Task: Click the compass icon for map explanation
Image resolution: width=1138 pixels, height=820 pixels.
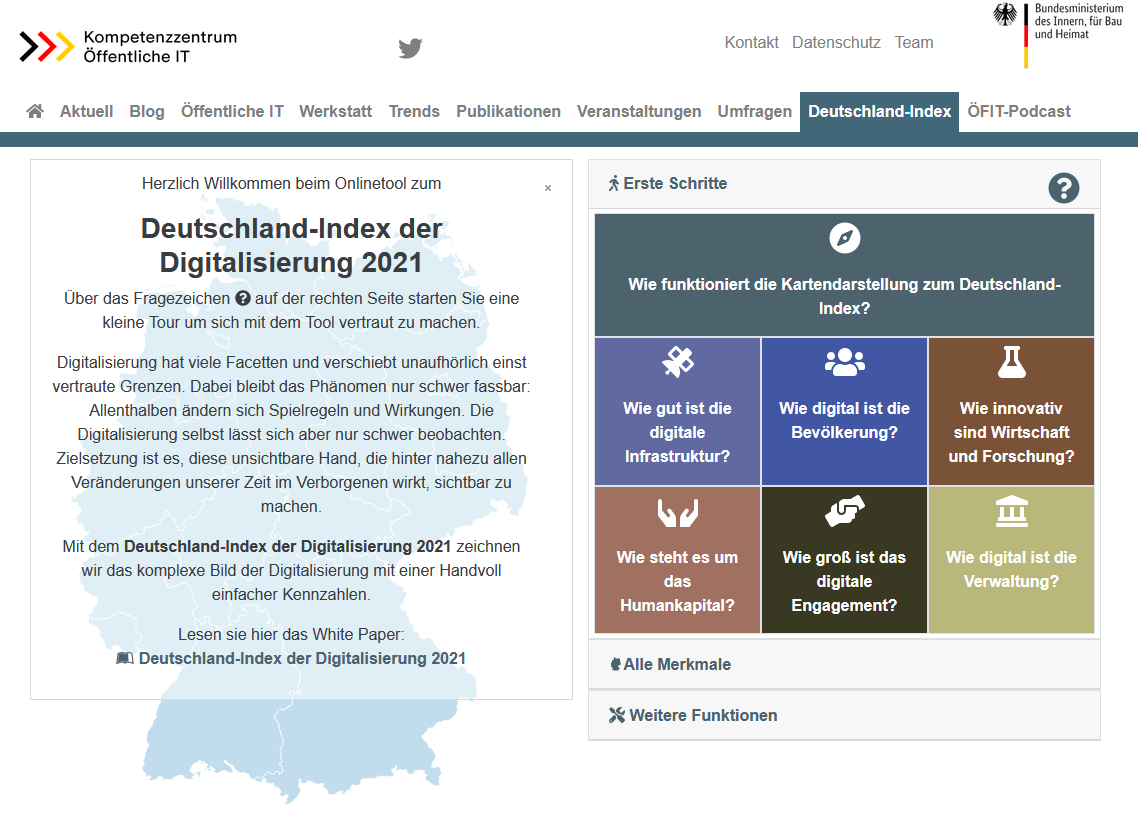Action: 845,238
